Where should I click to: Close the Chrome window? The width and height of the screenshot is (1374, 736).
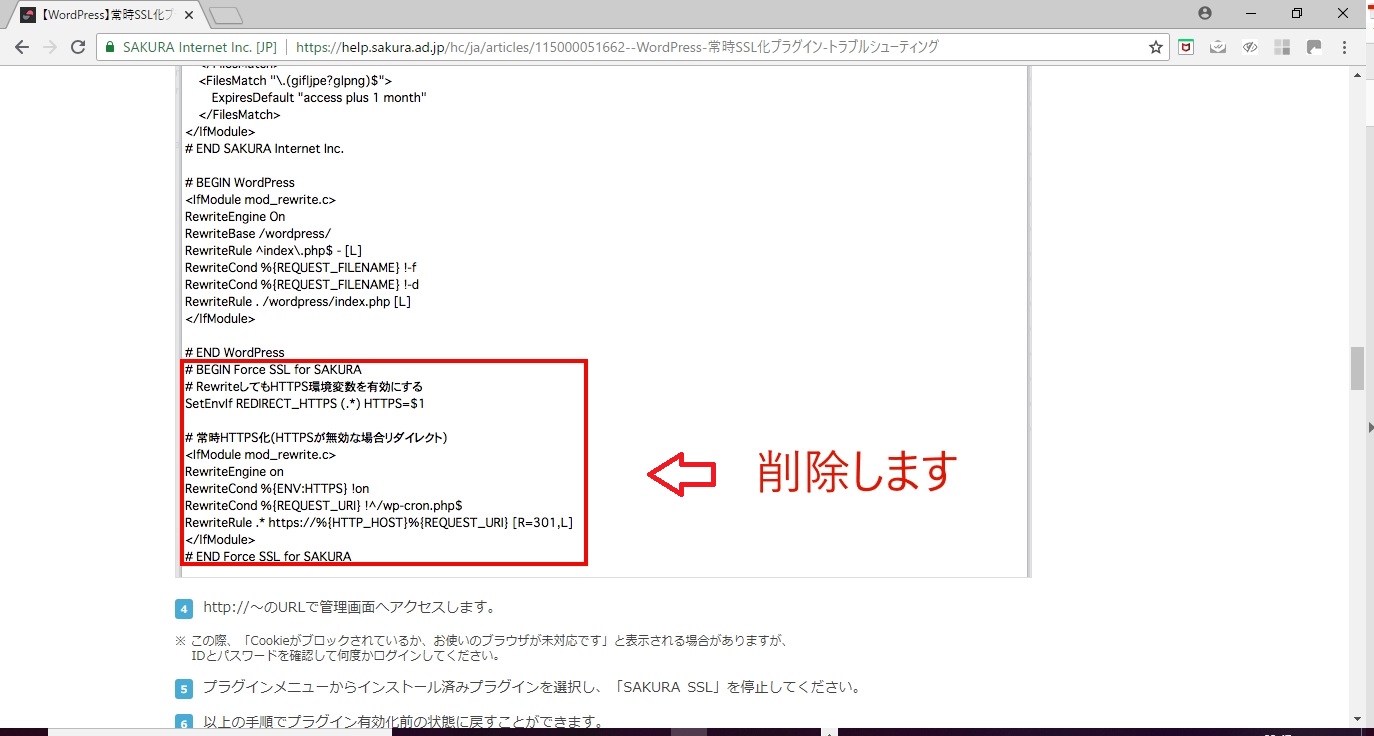[1343, 13]
